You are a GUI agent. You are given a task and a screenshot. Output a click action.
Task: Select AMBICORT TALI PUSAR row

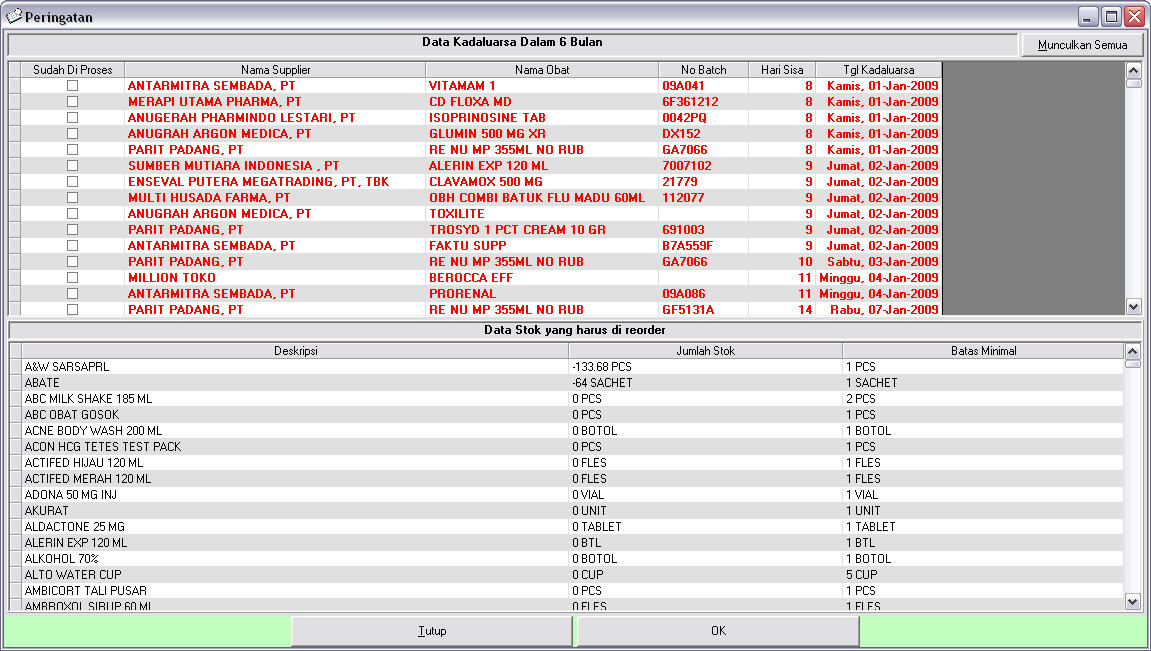click(573, 591)
